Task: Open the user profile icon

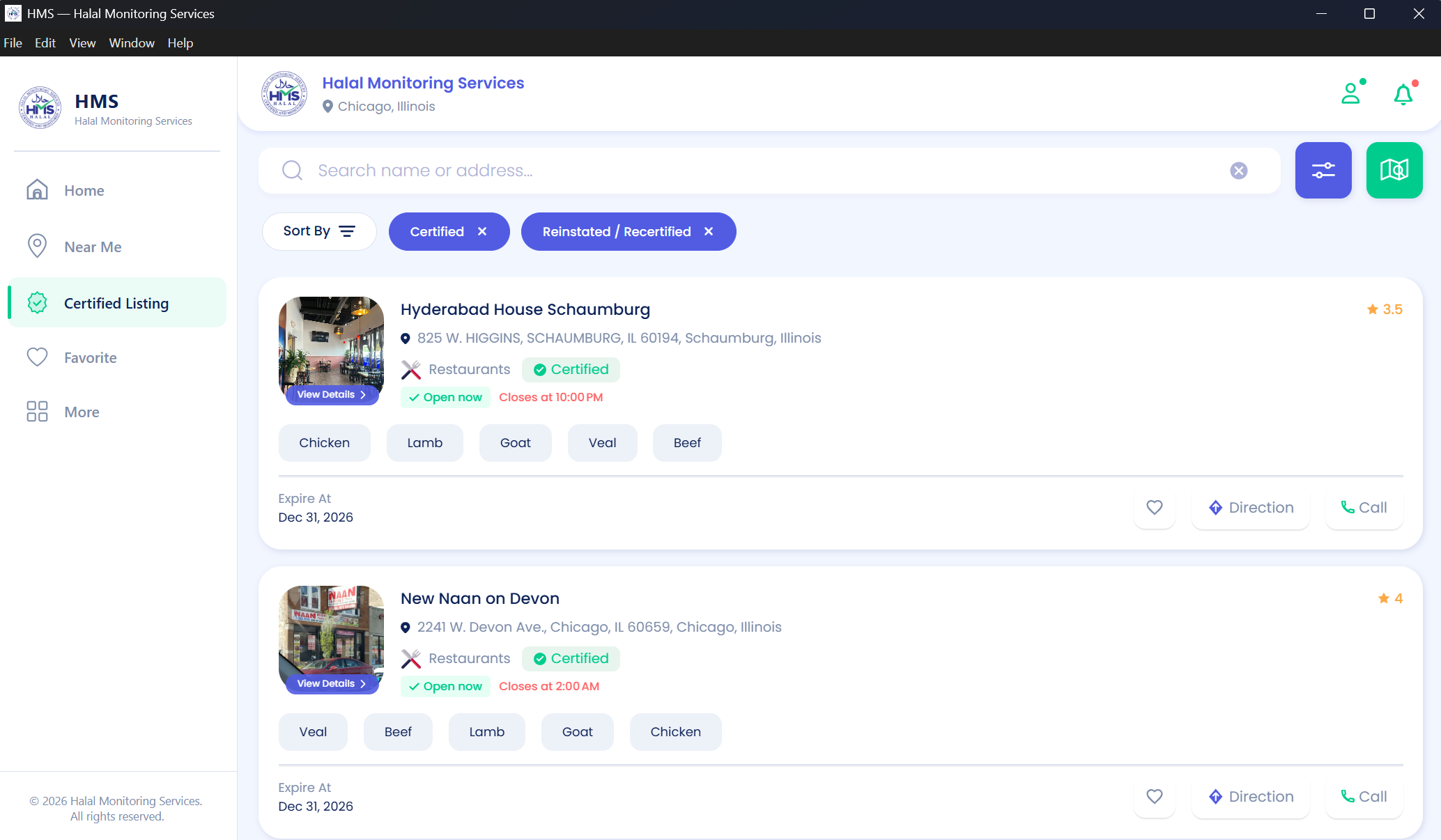Action: point(1351,93)
